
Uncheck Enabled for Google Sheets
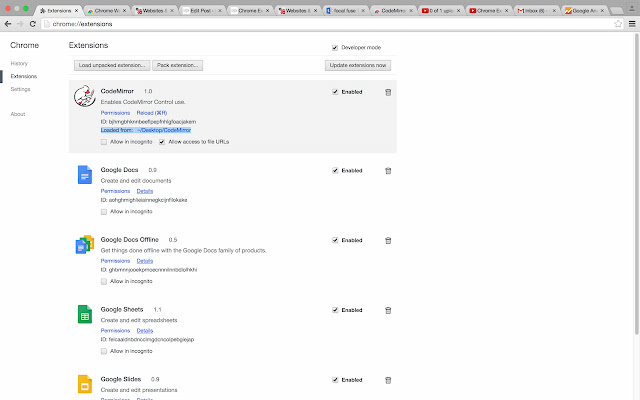point(335,310)
